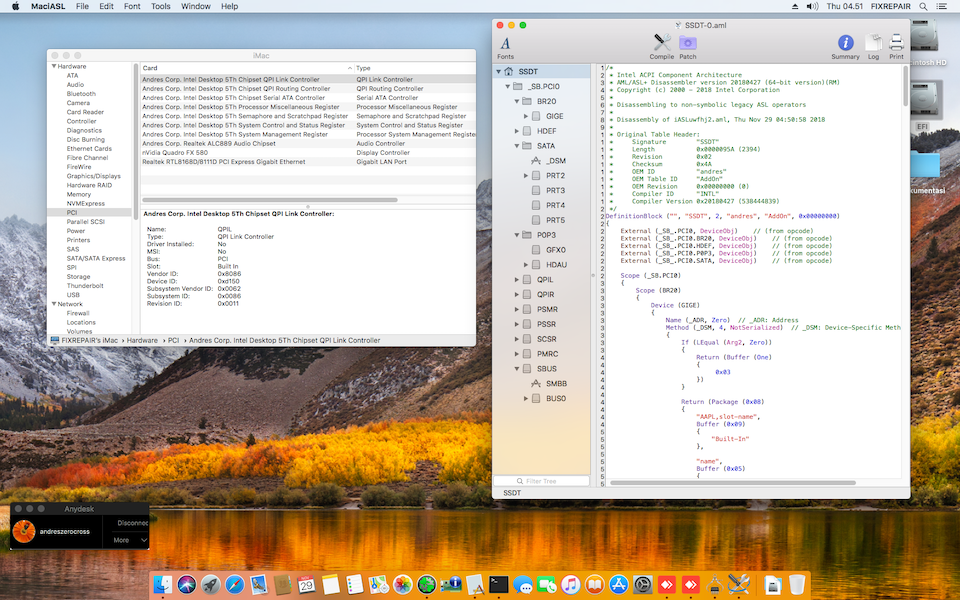Show the Summary info panel

point(845,45)
